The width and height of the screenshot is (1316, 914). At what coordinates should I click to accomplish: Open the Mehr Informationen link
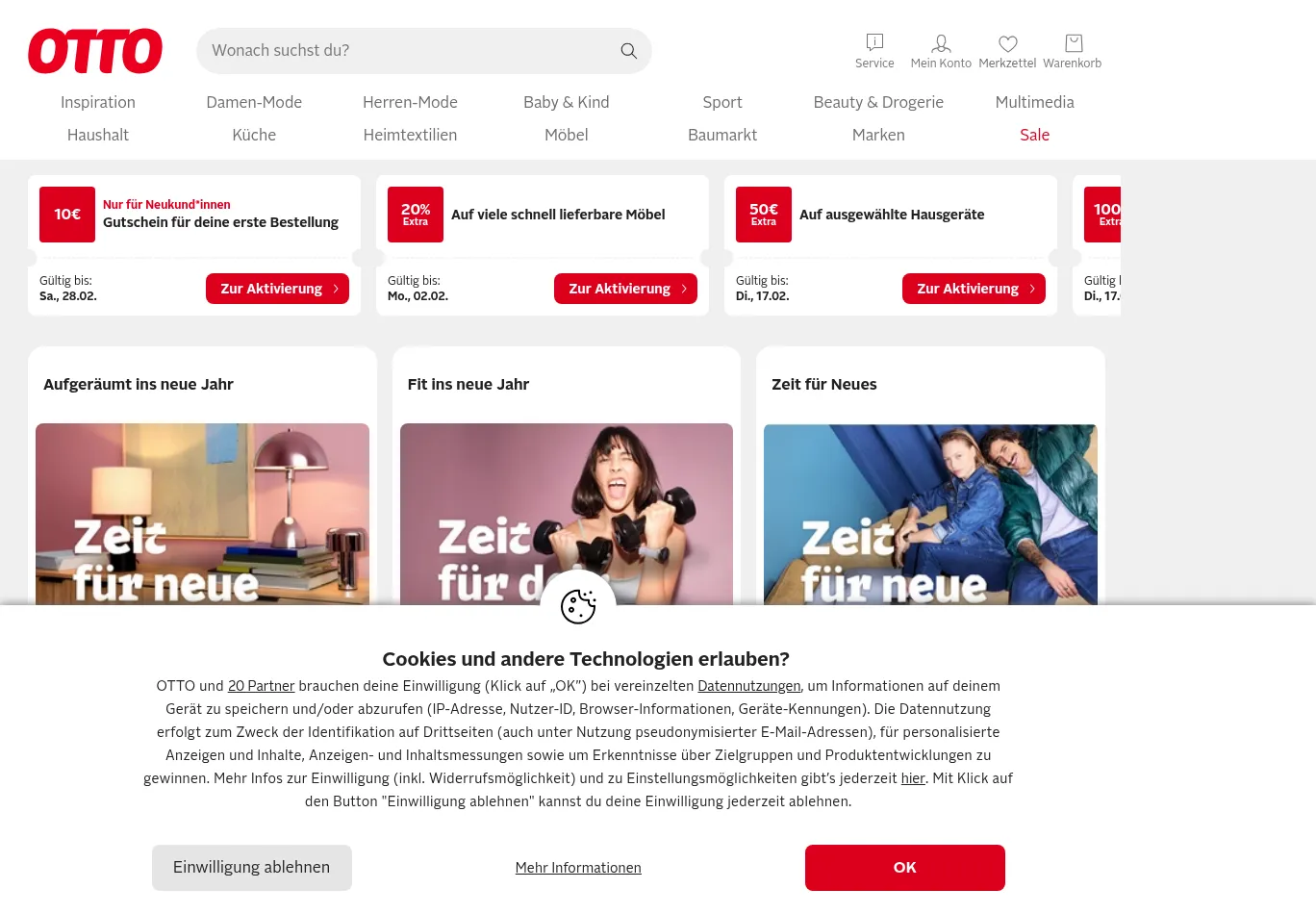point(578,868)
